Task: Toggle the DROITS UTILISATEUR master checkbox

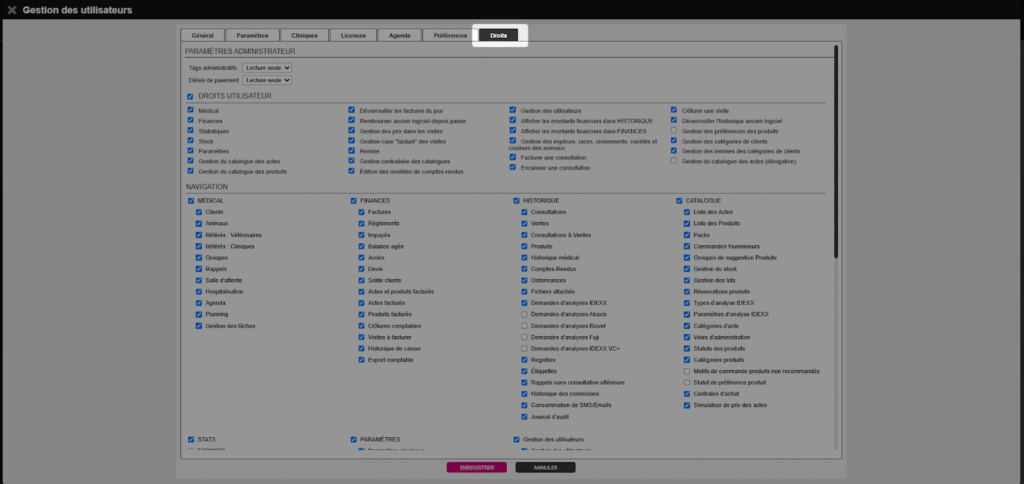Action: click(190, 96)
